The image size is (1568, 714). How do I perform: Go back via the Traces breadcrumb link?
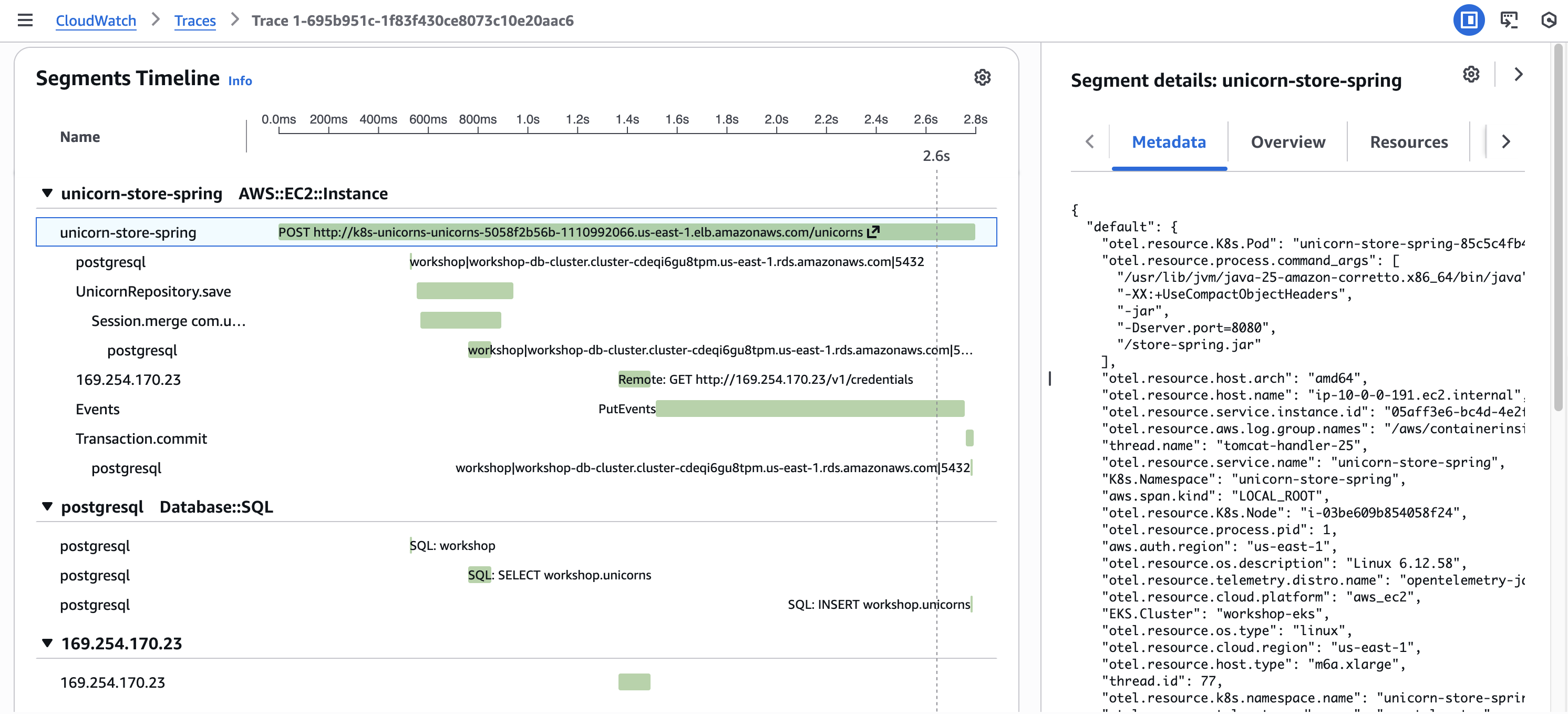[195, 20]
